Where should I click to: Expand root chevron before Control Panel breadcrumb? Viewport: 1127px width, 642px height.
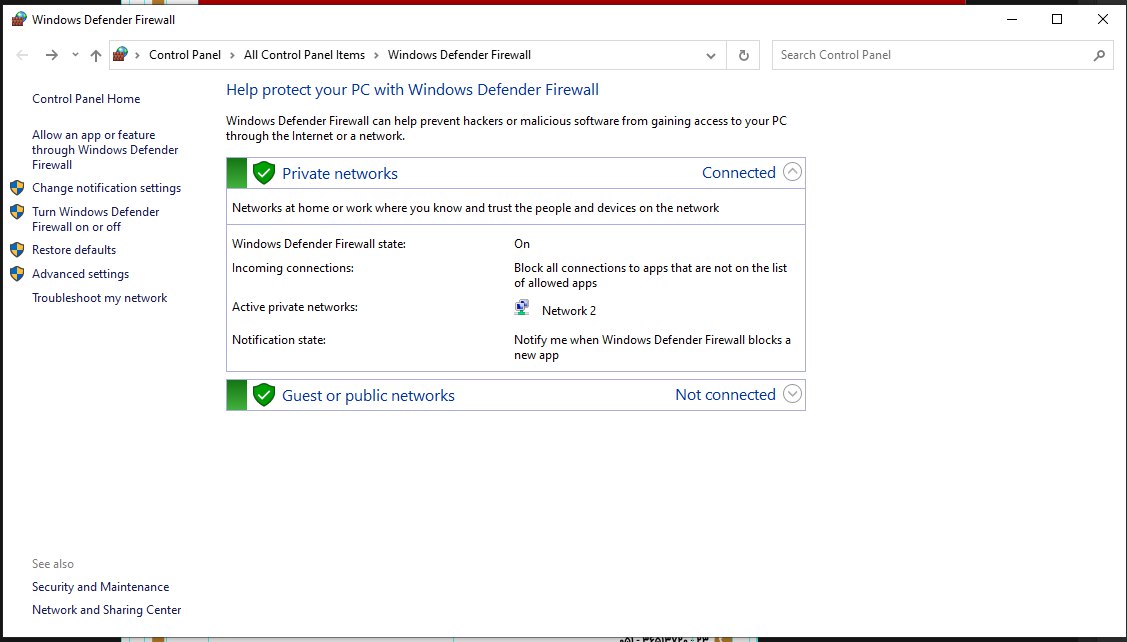point(137,55)
